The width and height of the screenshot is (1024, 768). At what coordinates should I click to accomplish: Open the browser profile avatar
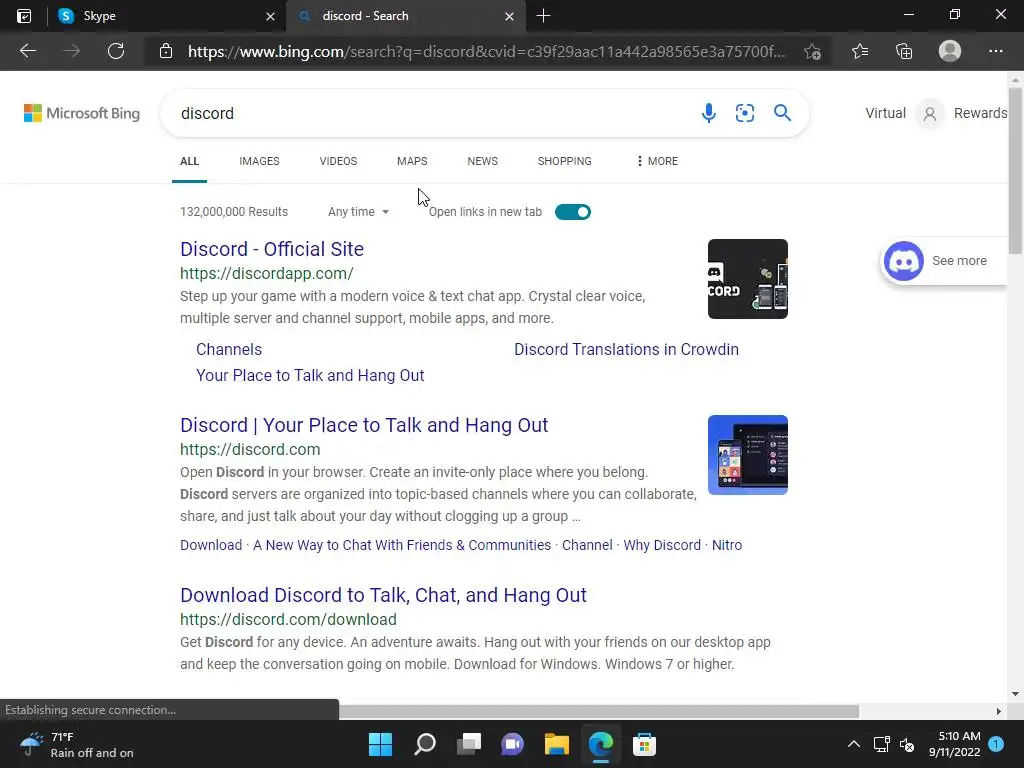point(950,51)
